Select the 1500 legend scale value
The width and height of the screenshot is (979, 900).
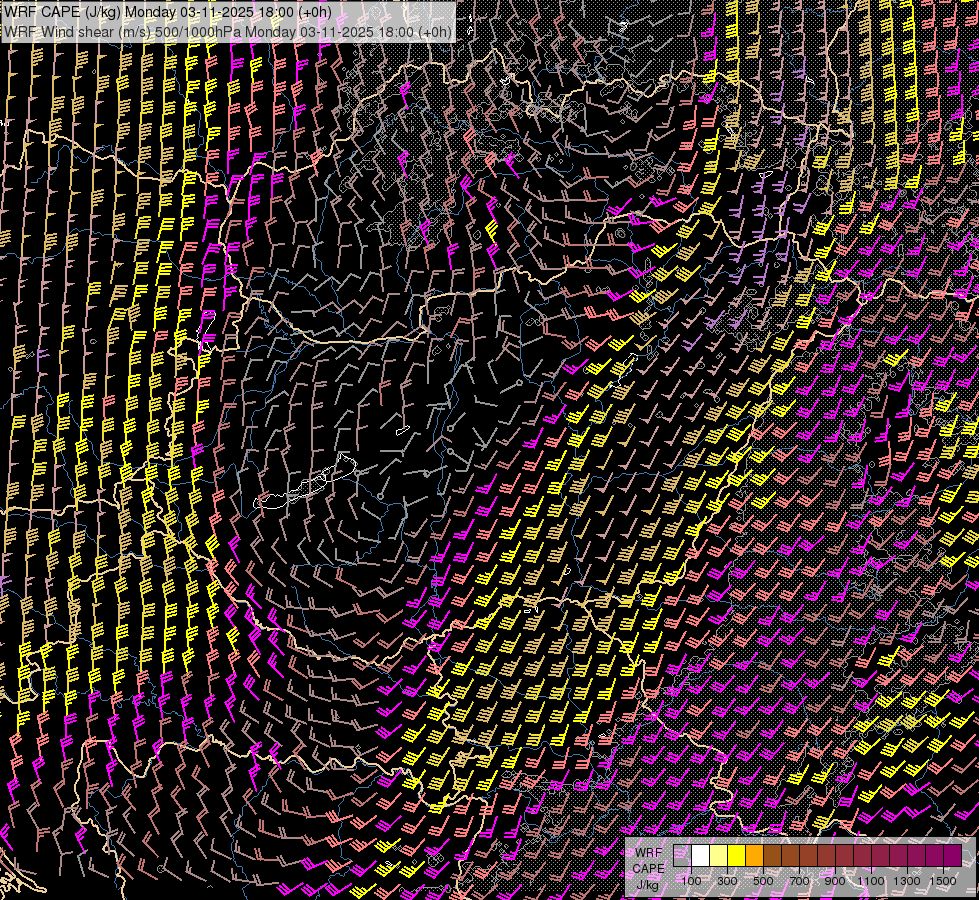point(943,881)
